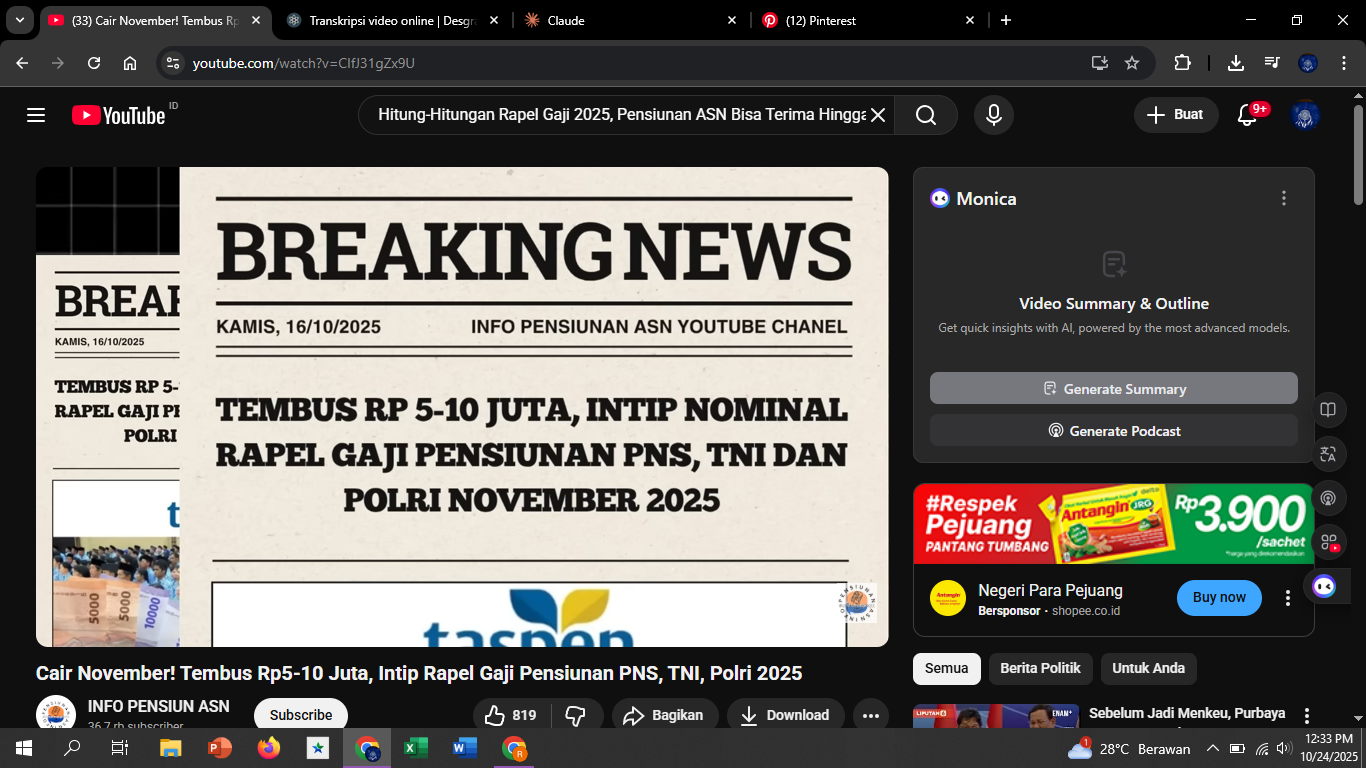This screenshot has width=1366, height=768.
Task: Open a new browser tab
Action: 1006,20
